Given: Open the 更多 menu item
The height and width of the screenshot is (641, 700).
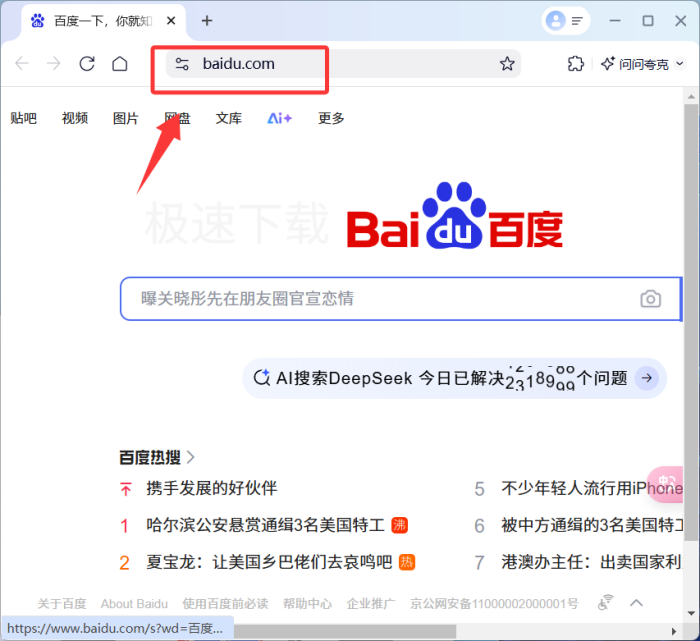Looking at the screenshot, I should click(x=331, y=118).
